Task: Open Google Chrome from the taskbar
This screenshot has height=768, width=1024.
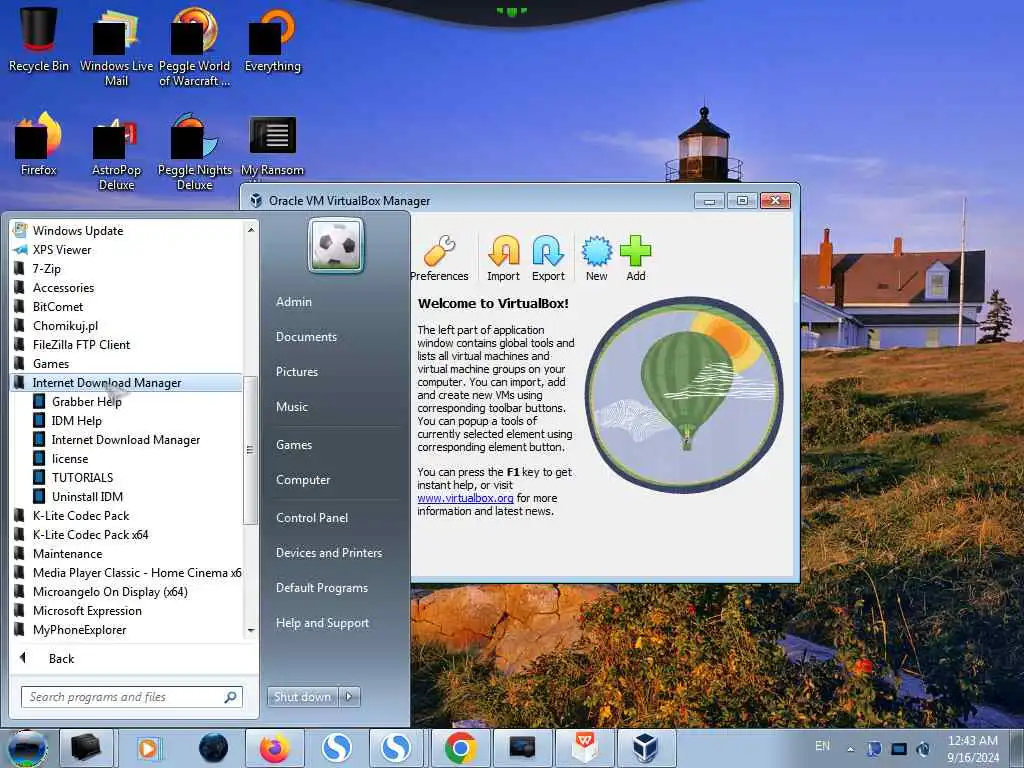Action: (460, 748)
